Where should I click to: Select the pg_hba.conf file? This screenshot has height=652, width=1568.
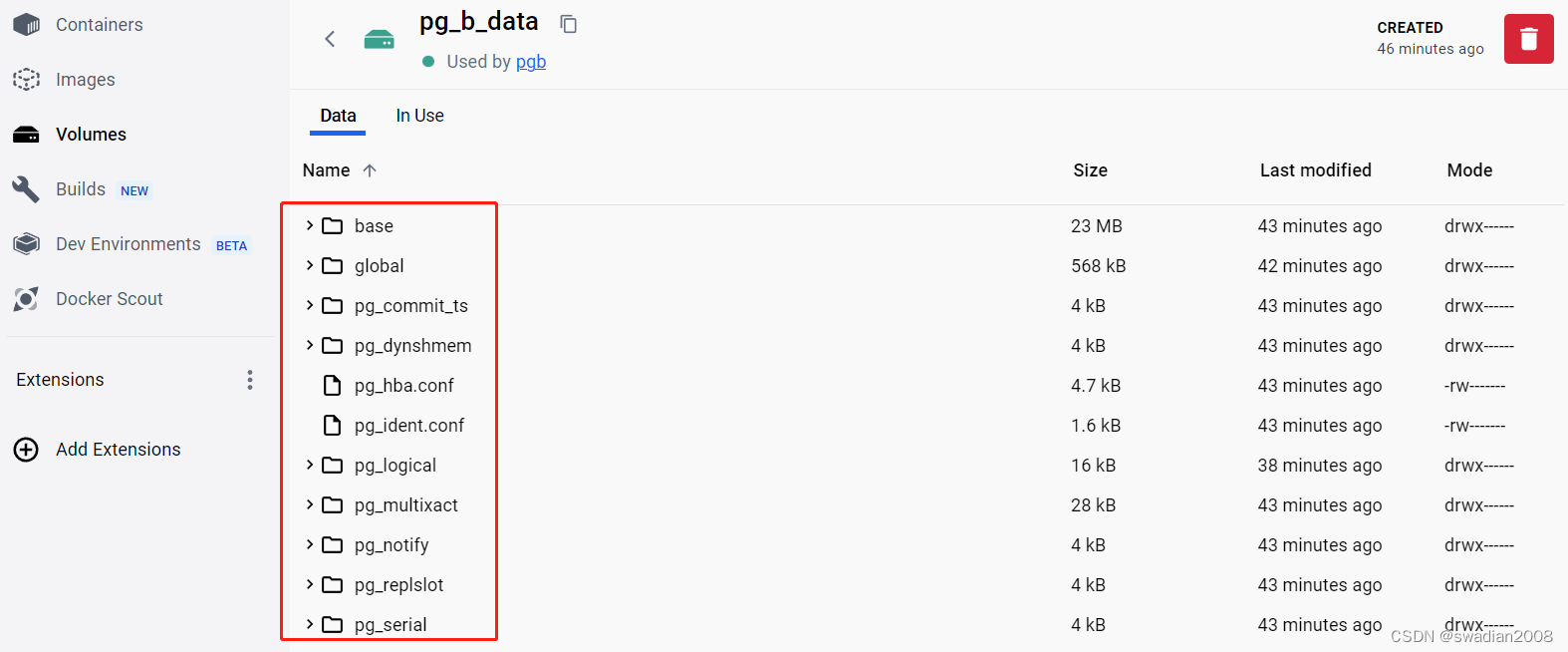tap(403, 386)
